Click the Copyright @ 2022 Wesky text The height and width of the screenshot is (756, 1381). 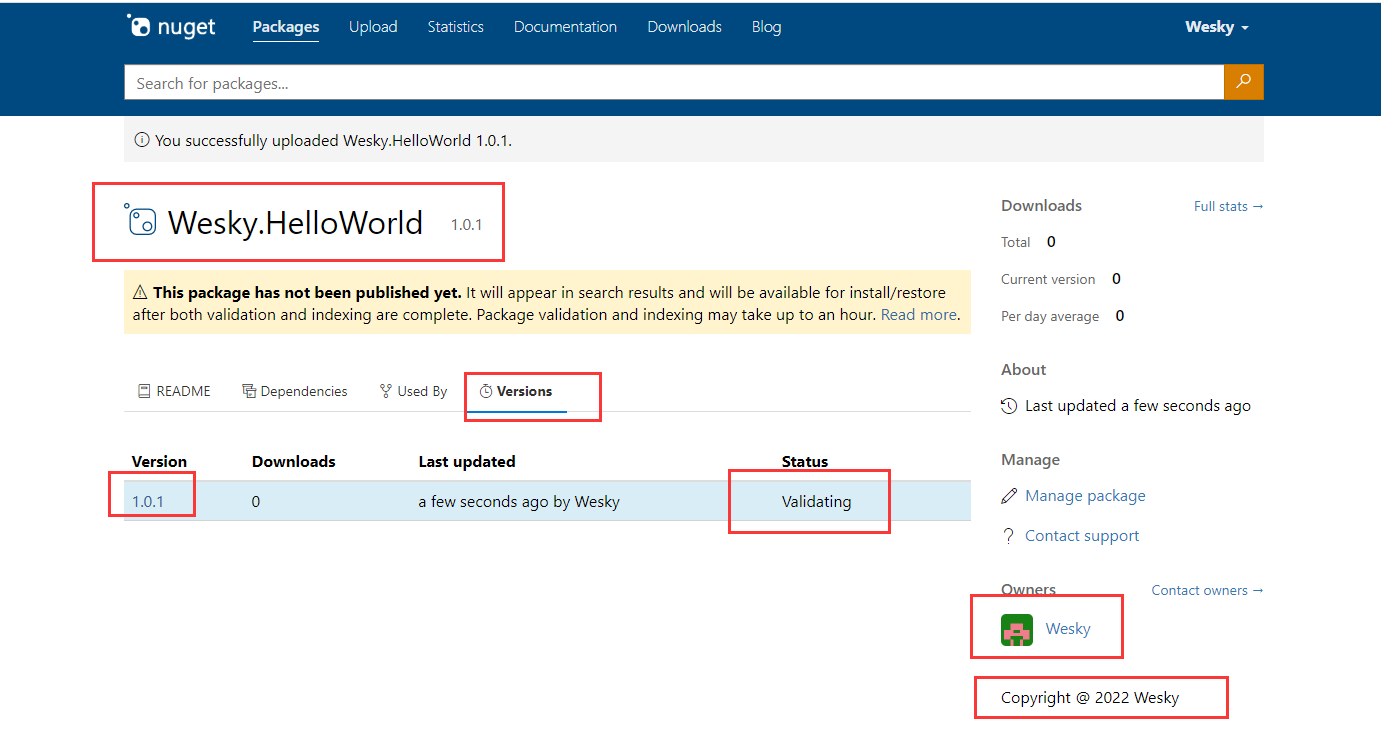(x=1090, y=698)
